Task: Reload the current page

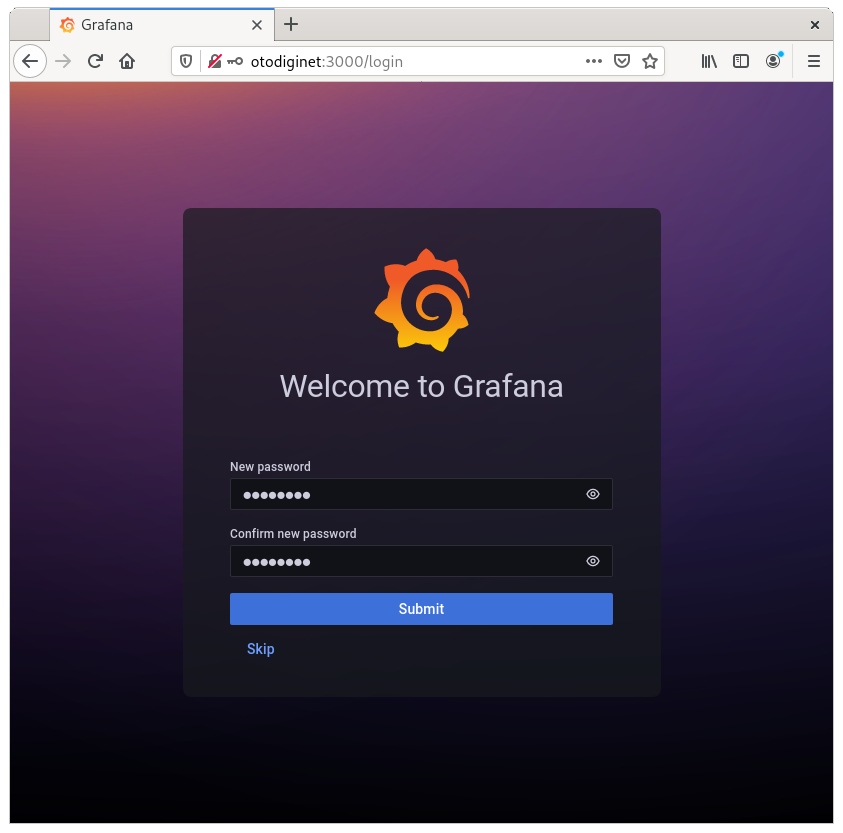Action: click(96, 61)
